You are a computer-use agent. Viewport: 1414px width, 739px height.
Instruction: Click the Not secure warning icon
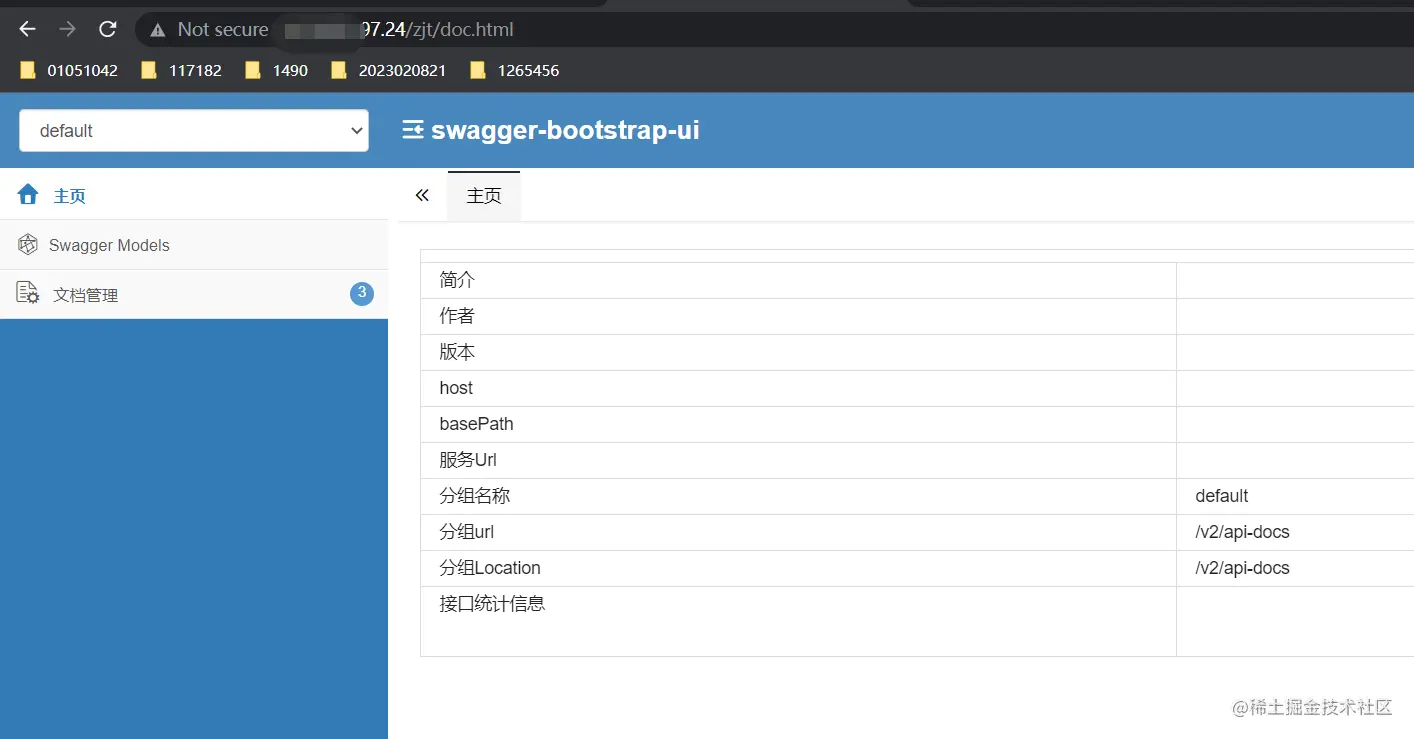click(x=157, y=30)
